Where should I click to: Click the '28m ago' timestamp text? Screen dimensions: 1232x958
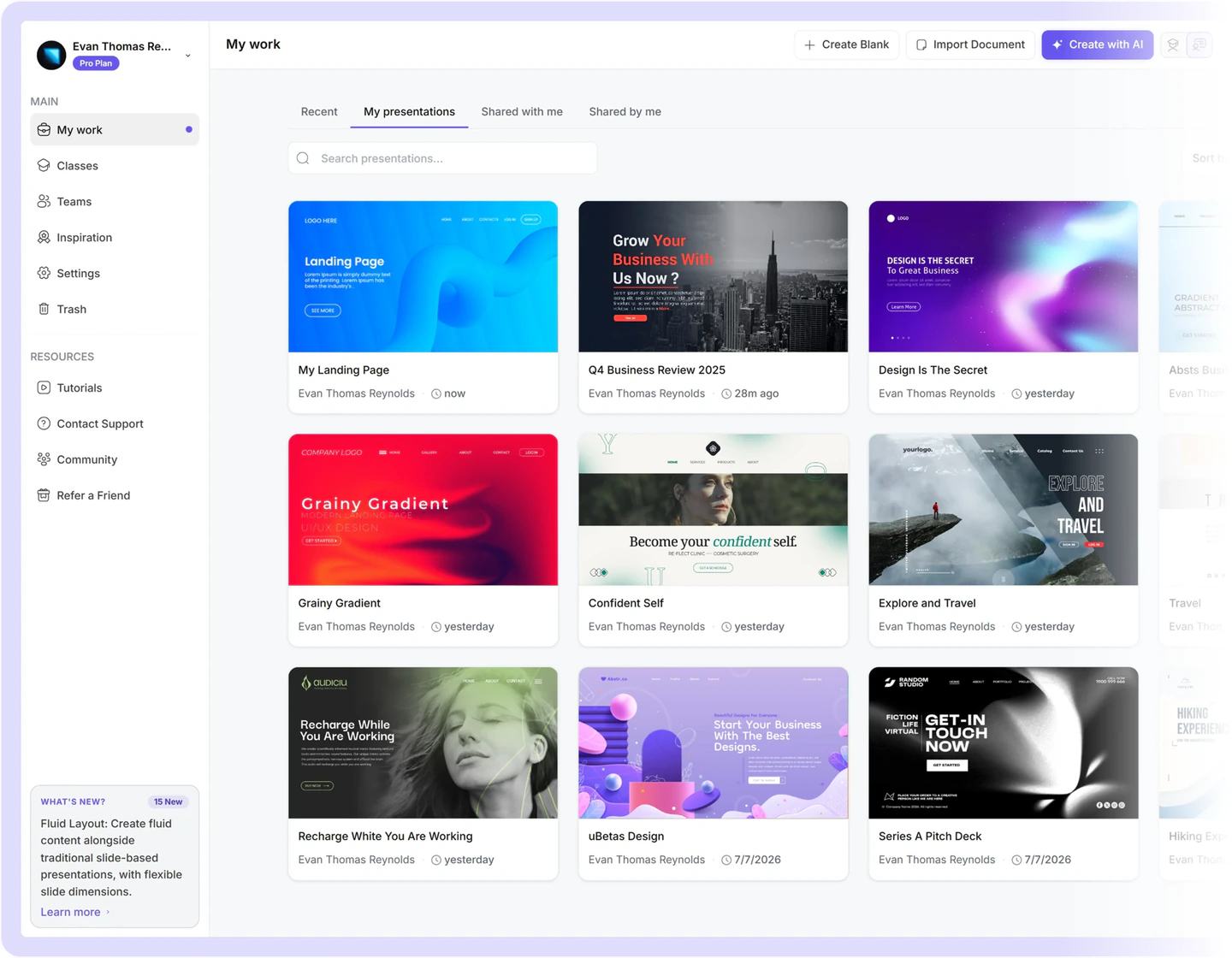point(756,394)
